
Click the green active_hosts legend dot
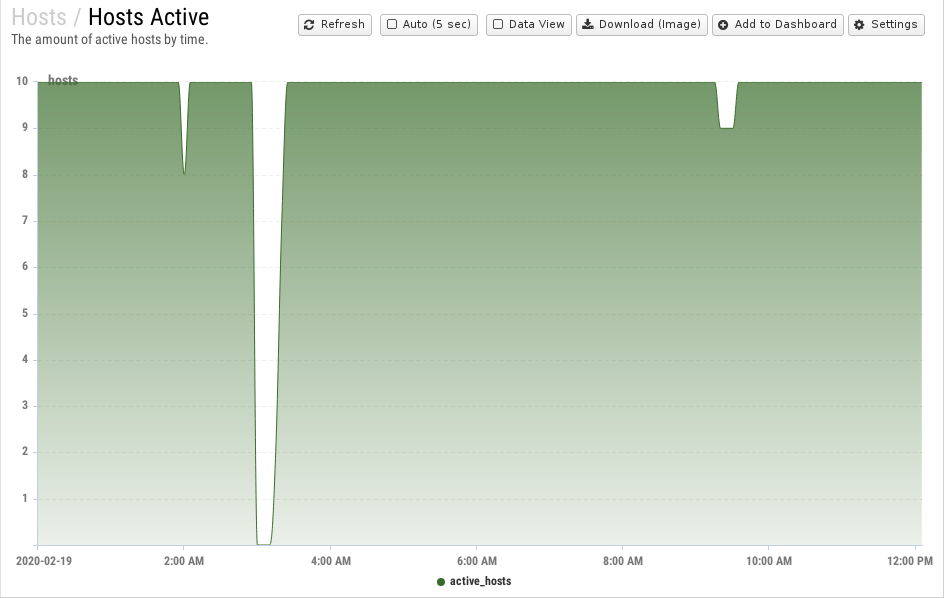[x=441, y=582]
